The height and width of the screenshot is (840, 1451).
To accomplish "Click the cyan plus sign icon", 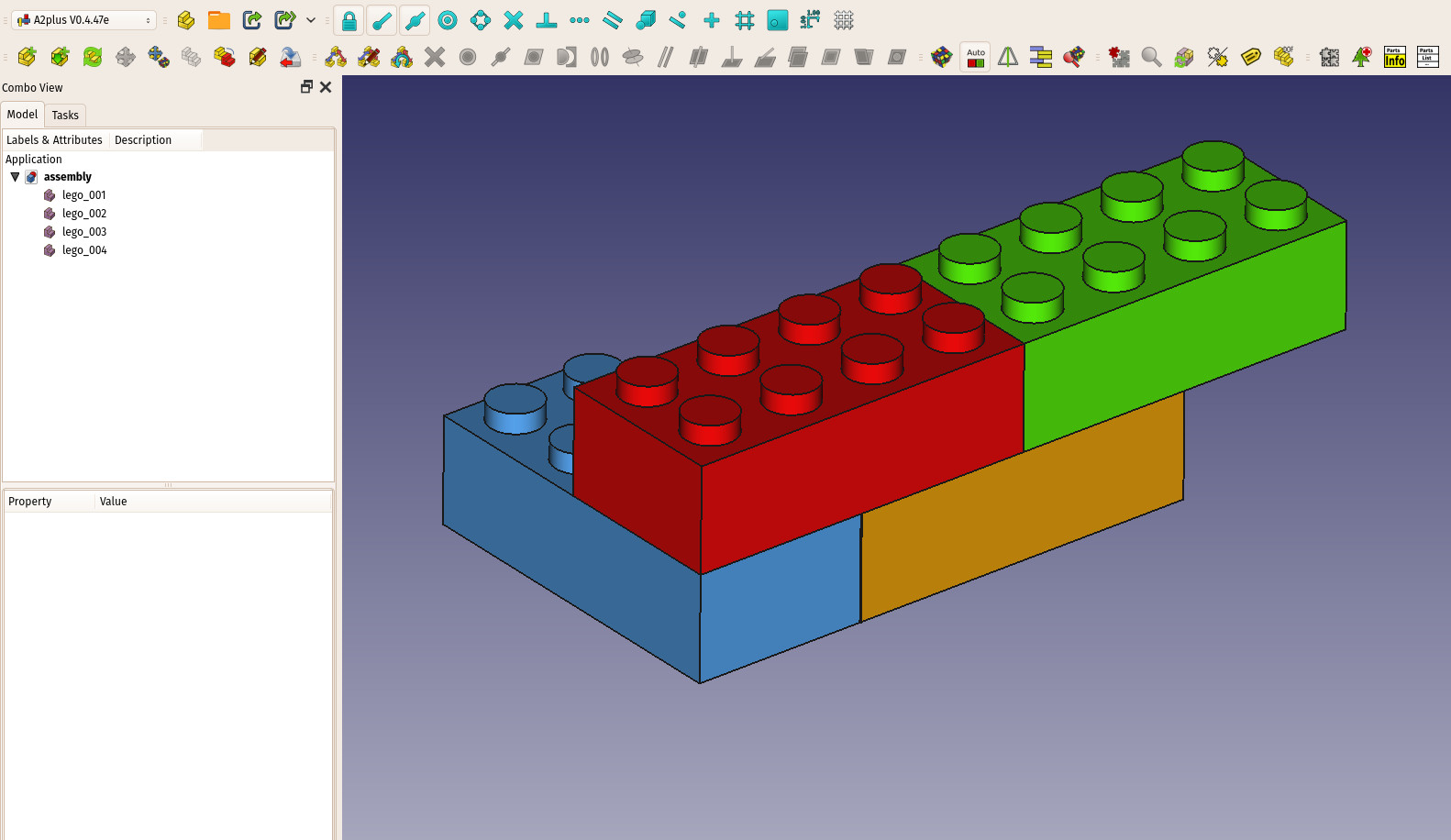I will tap(712, 20).
